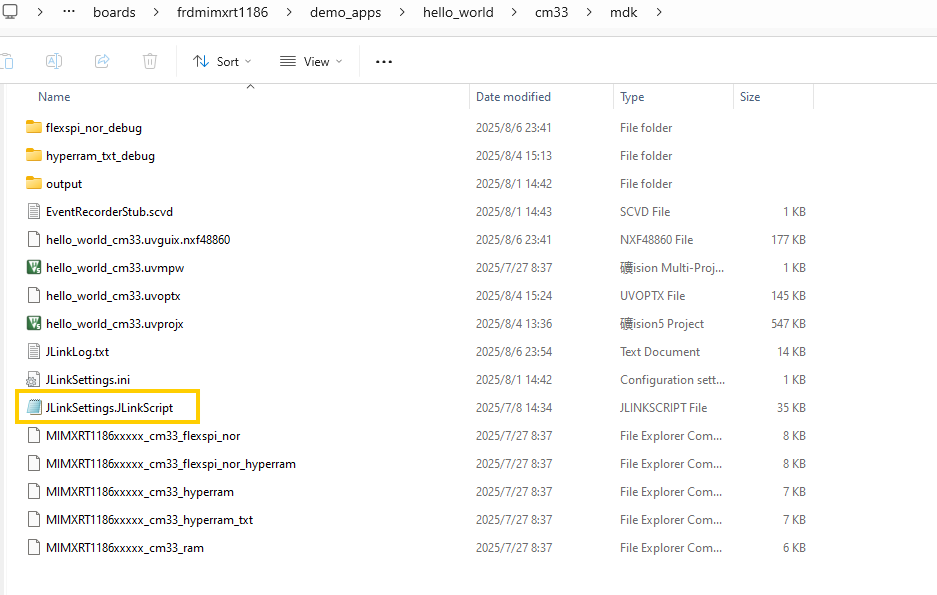937x595 pixels.
Task: Click the EventRecorderStub.scvd file icon
Action: pos(34,211)
